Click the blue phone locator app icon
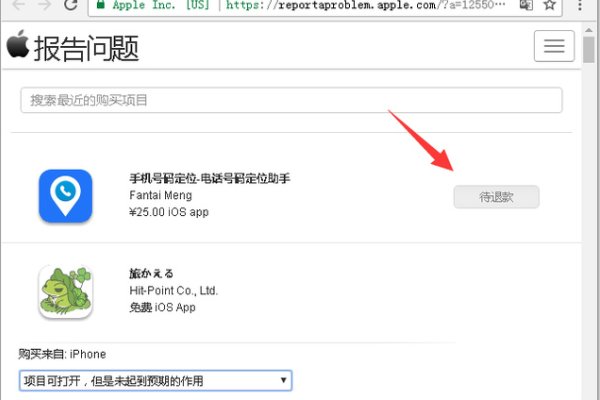The image size is (600, 400). (x=65, y=196)
